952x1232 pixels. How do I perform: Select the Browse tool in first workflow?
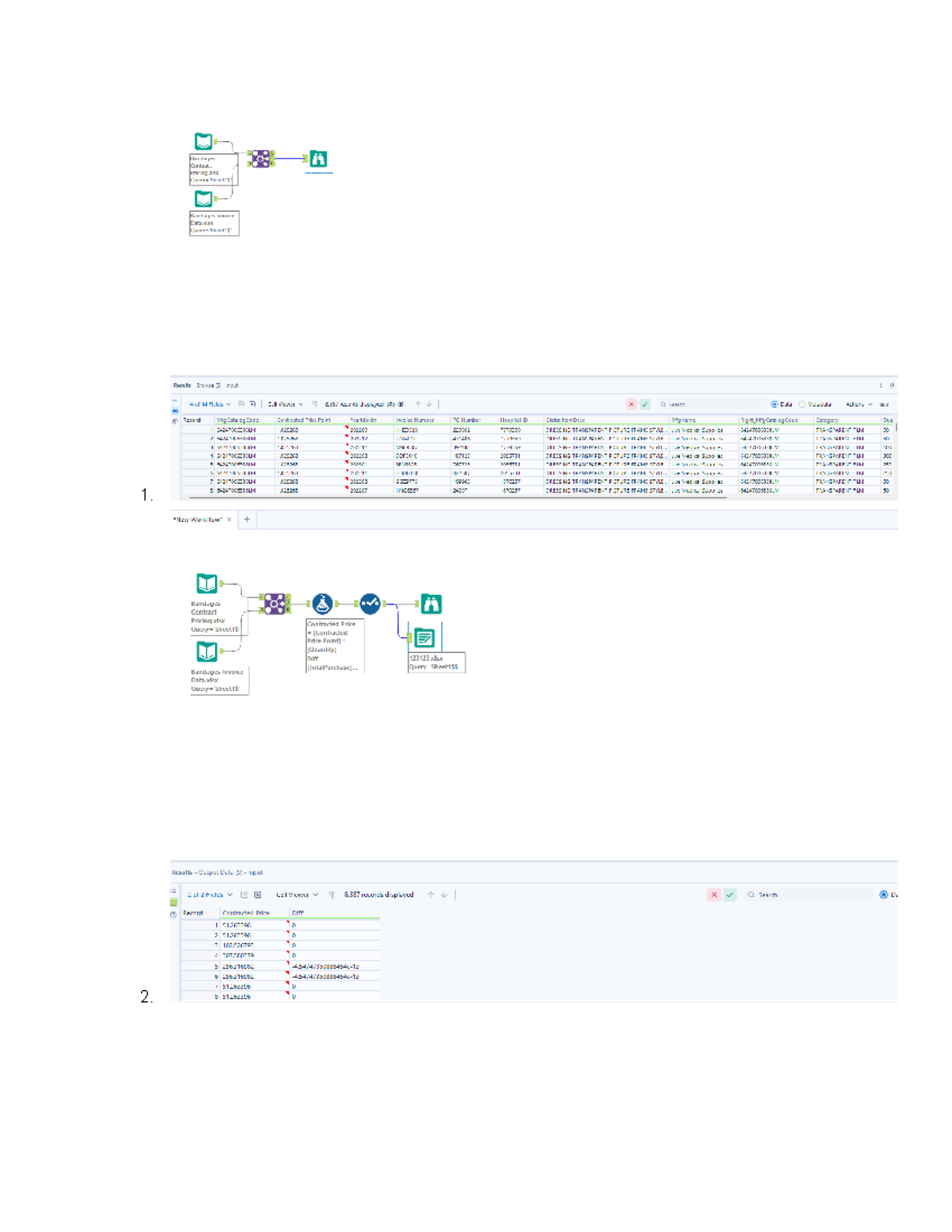(x=318, y=159)
